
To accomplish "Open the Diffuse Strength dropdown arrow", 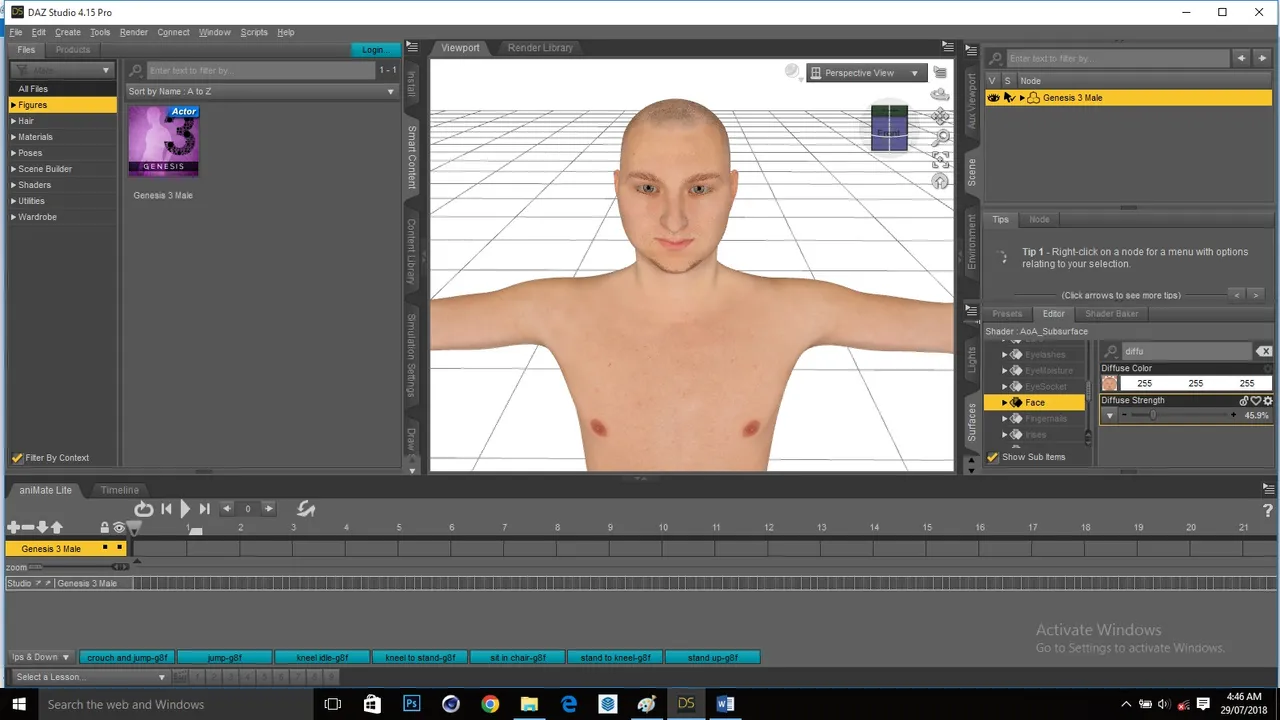I will pos(1110,415).
